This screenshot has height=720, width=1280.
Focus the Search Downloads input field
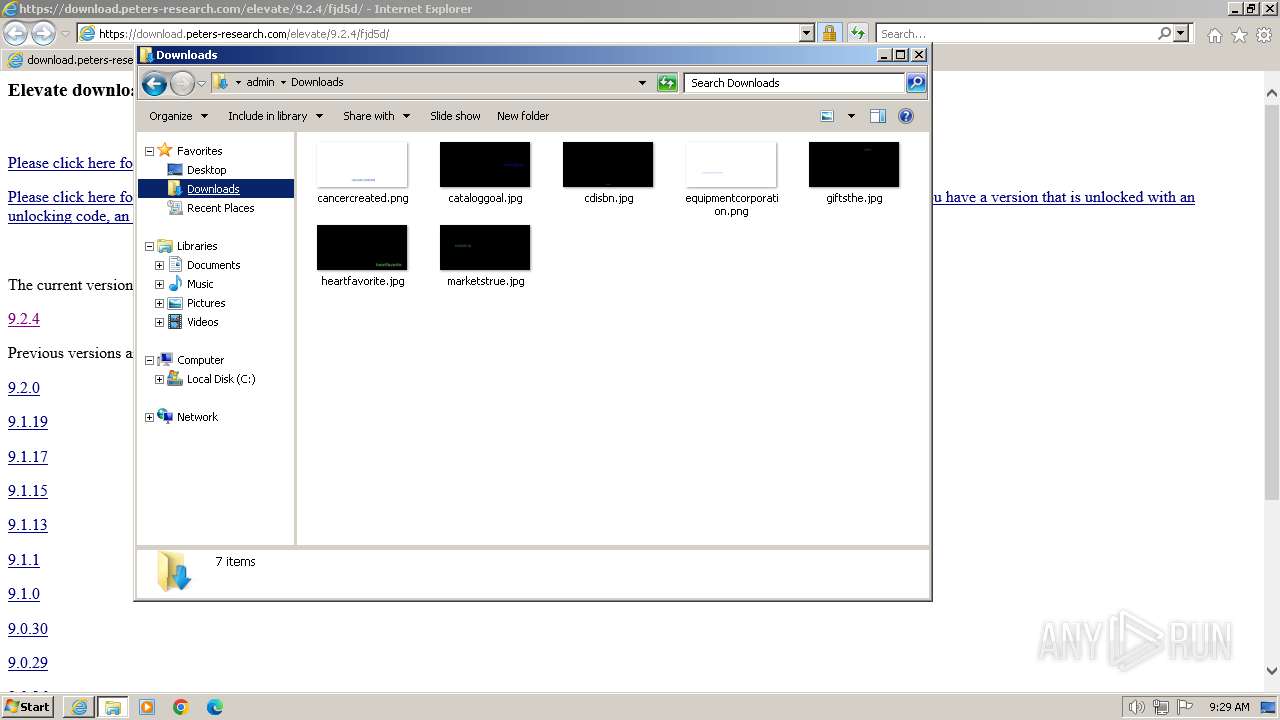pyautogui.click(x=795, y=83)
